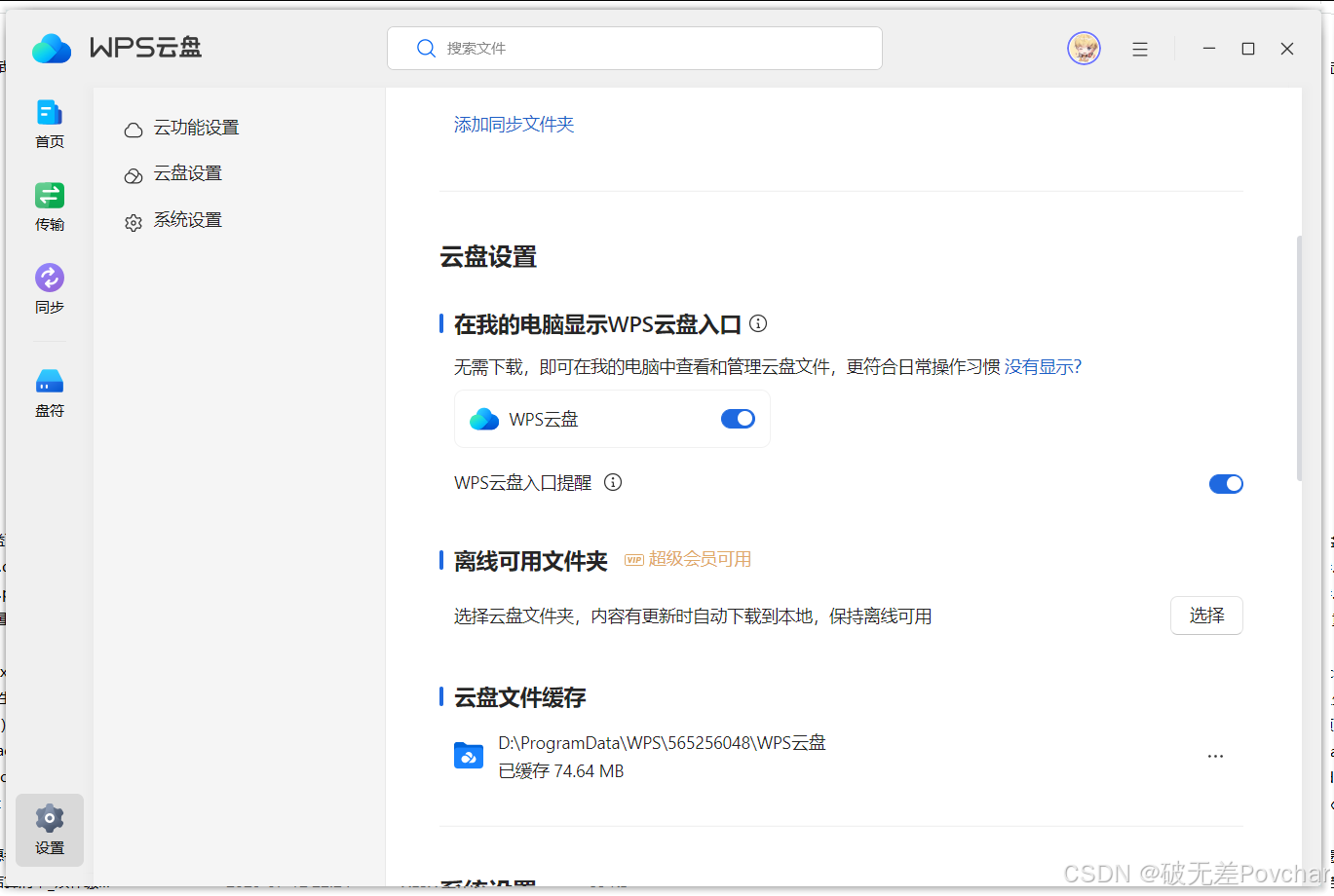The width and height of the screenshot is (1334, 896).
Task: Click the vertical scrollbar thumb
Action: pos(1299,357)
